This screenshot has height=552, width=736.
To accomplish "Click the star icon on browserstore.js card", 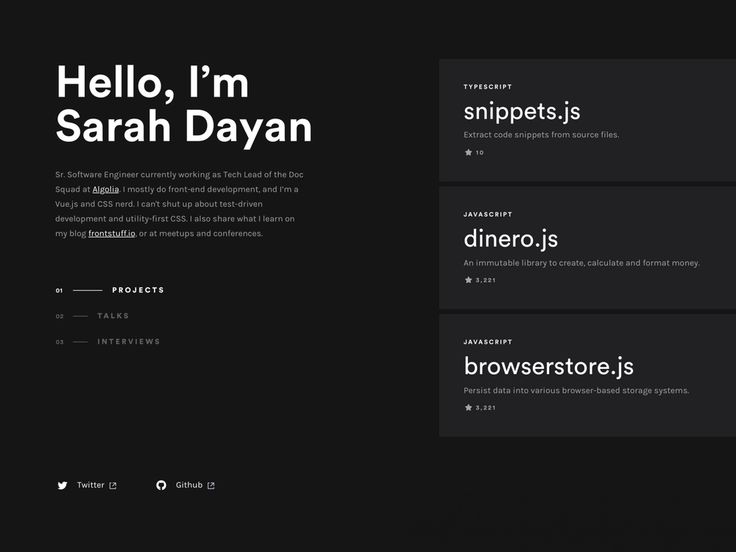I will coord(468,407).
